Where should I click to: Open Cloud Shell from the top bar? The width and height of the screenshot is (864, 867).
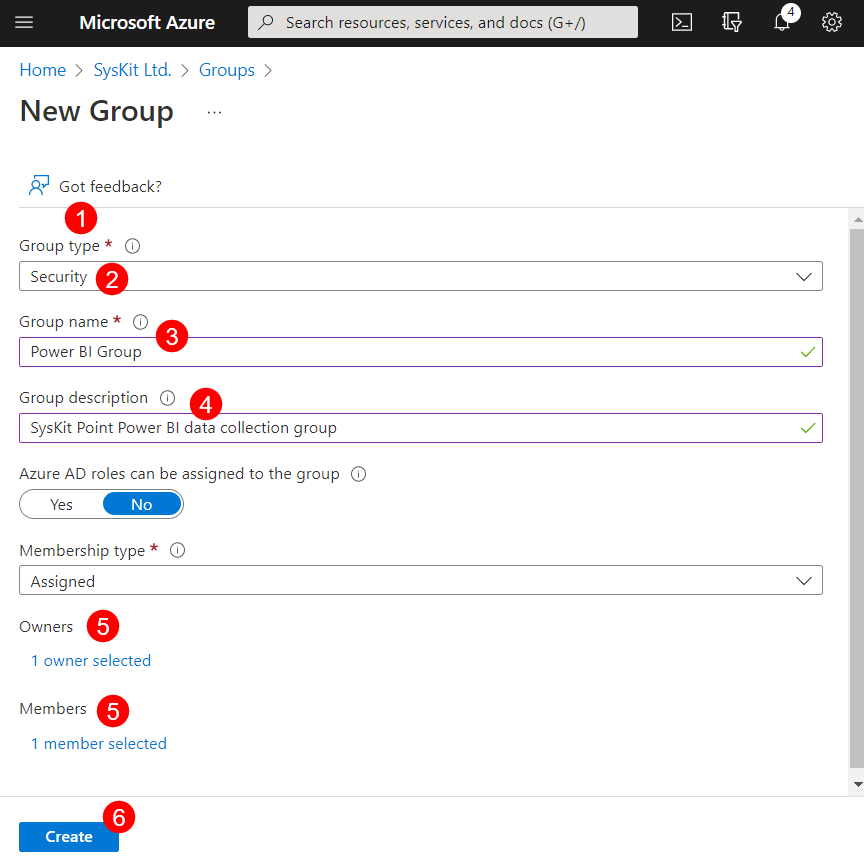tap(682, 21)
